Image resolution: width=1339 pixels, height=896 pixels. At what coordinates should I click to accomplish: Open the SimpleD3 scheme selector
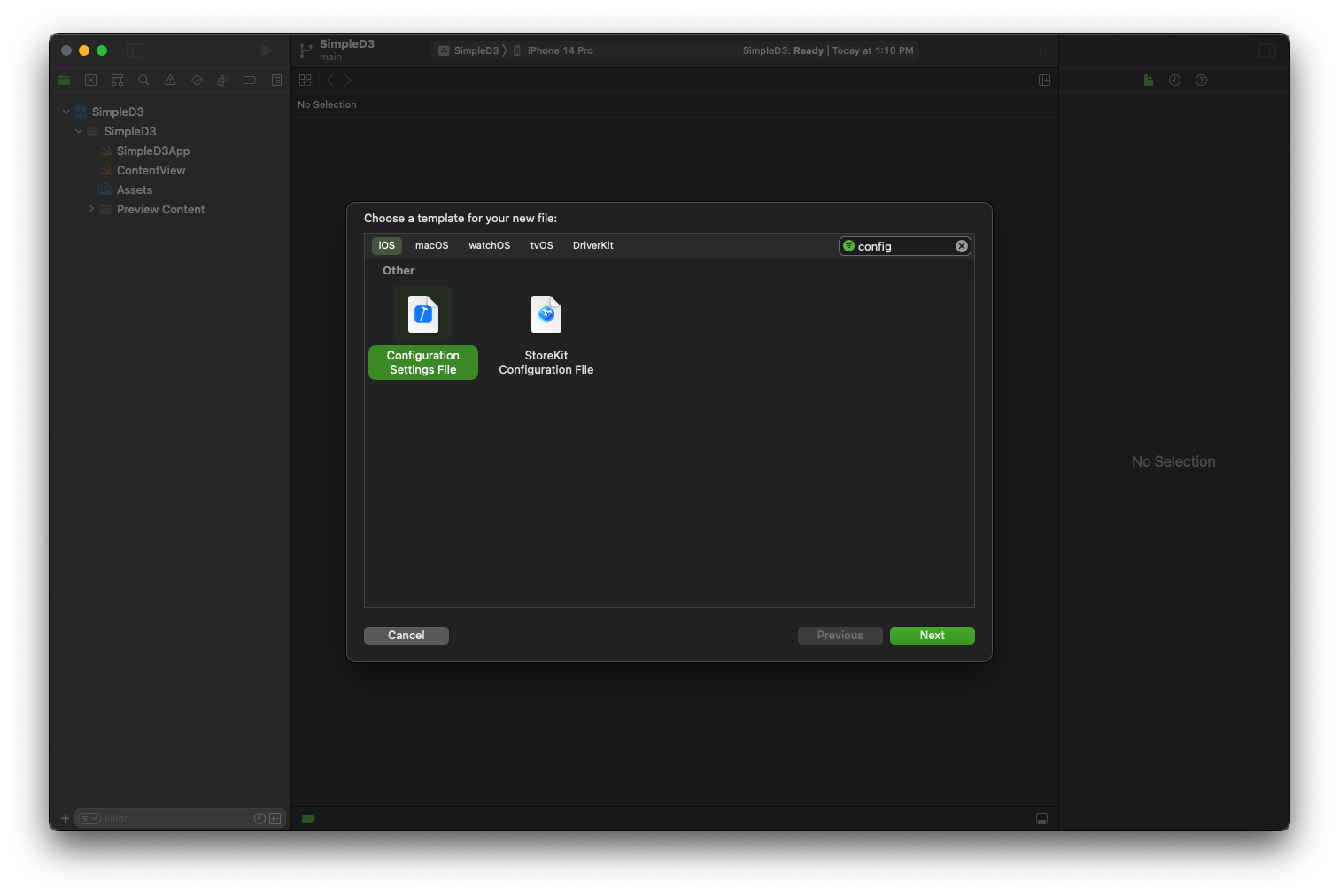tap(470, 51)
